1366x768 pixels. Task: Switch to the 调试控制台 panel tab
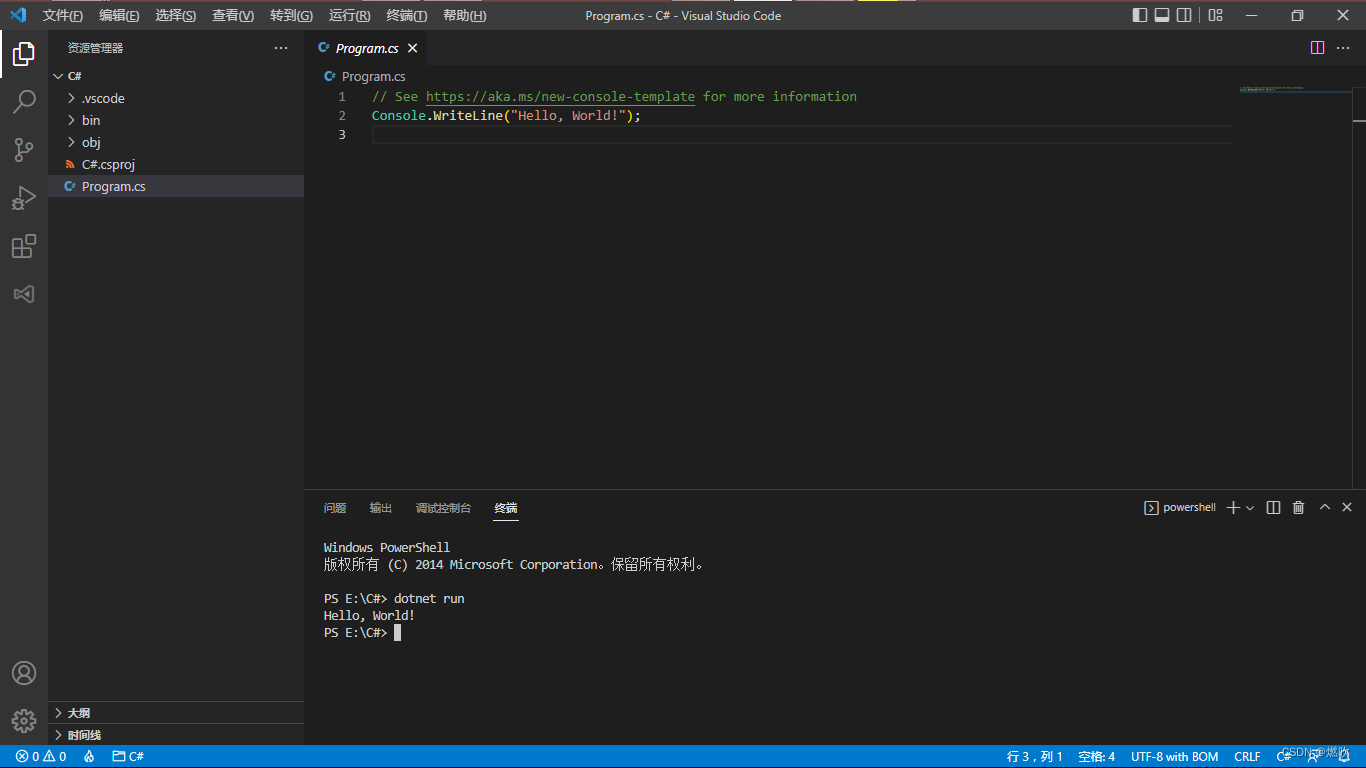click(443, 508)
